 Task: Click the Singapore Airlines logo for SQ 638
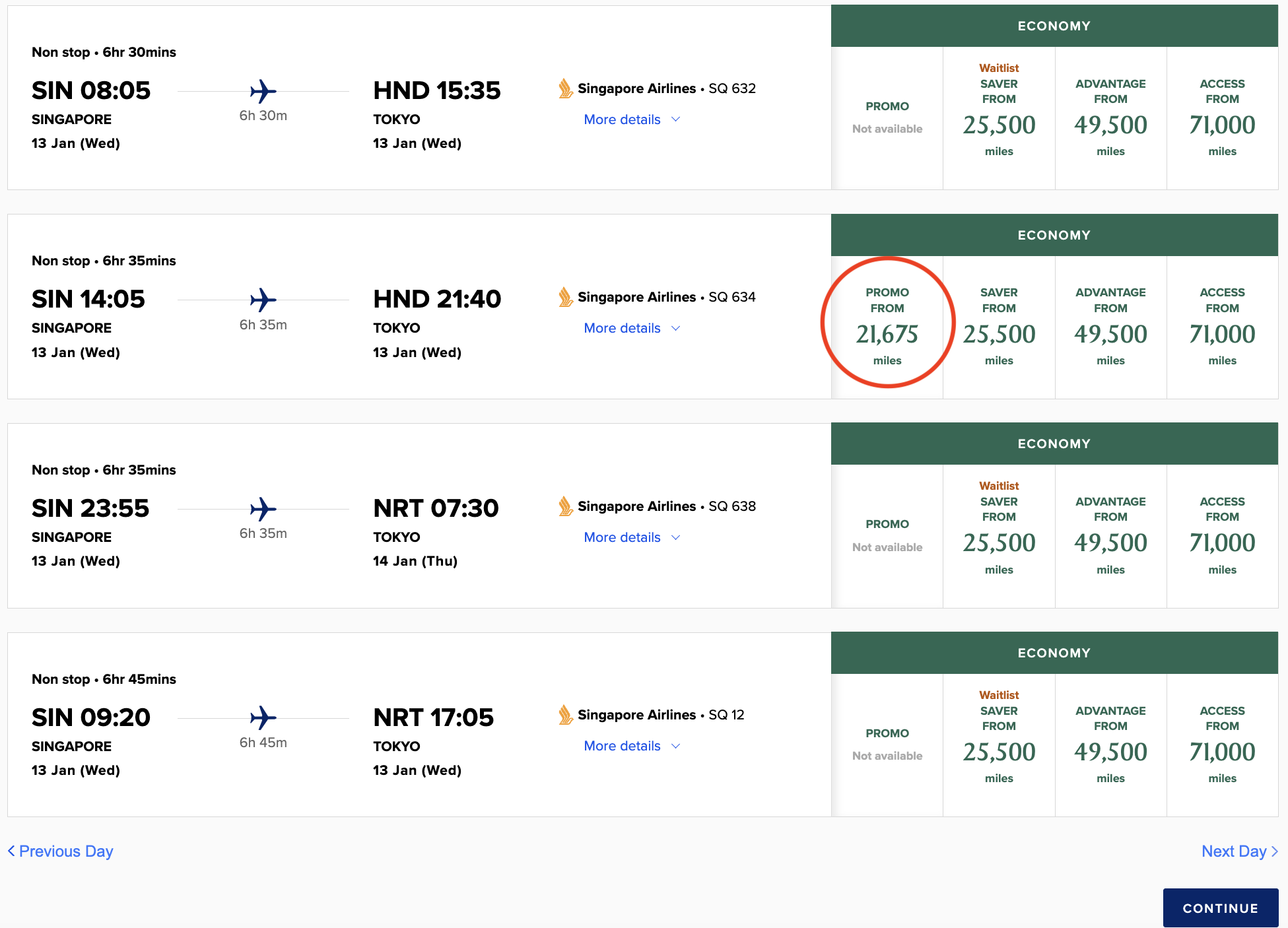click(565, 506)
